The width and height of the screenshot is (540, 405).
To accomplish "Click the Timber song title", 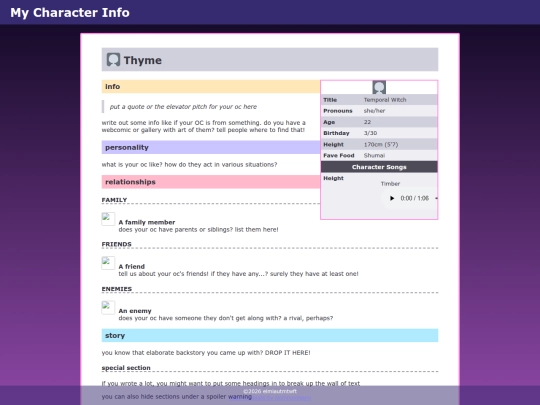I will [390, 184].
